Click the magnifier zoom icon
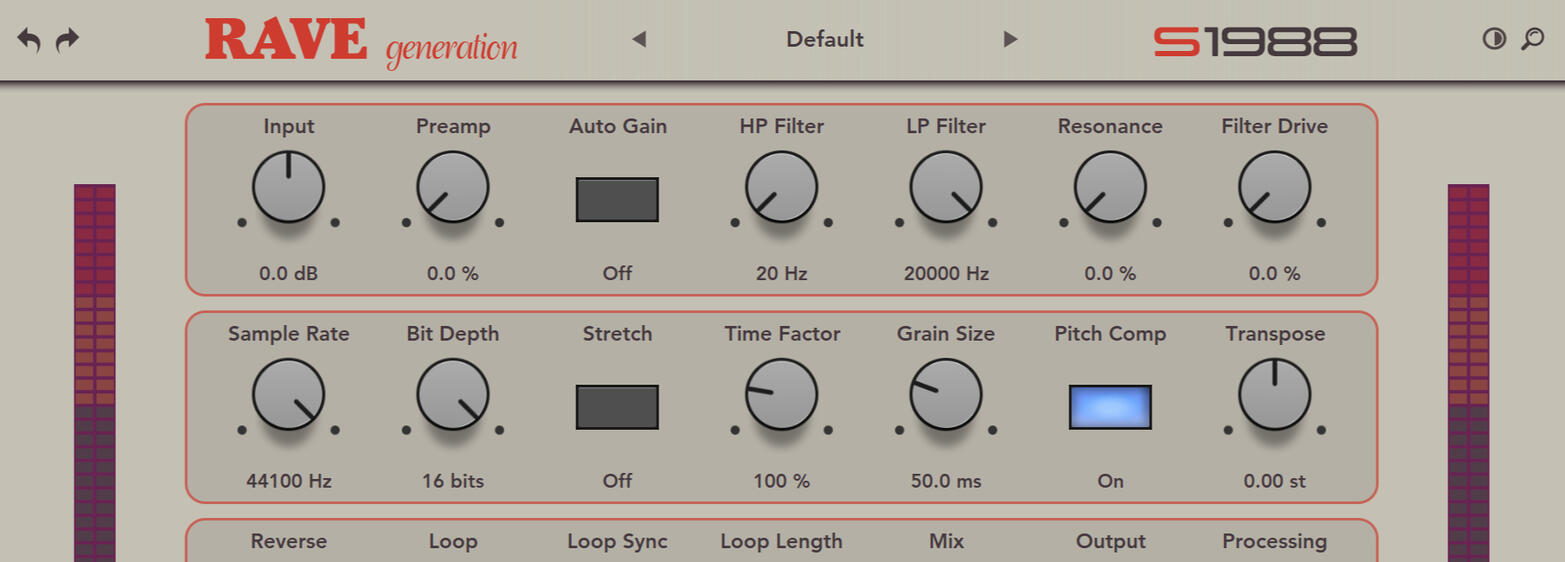Screen dimensions: 1565x562 pyautogui.click(x=1532, y=40)
